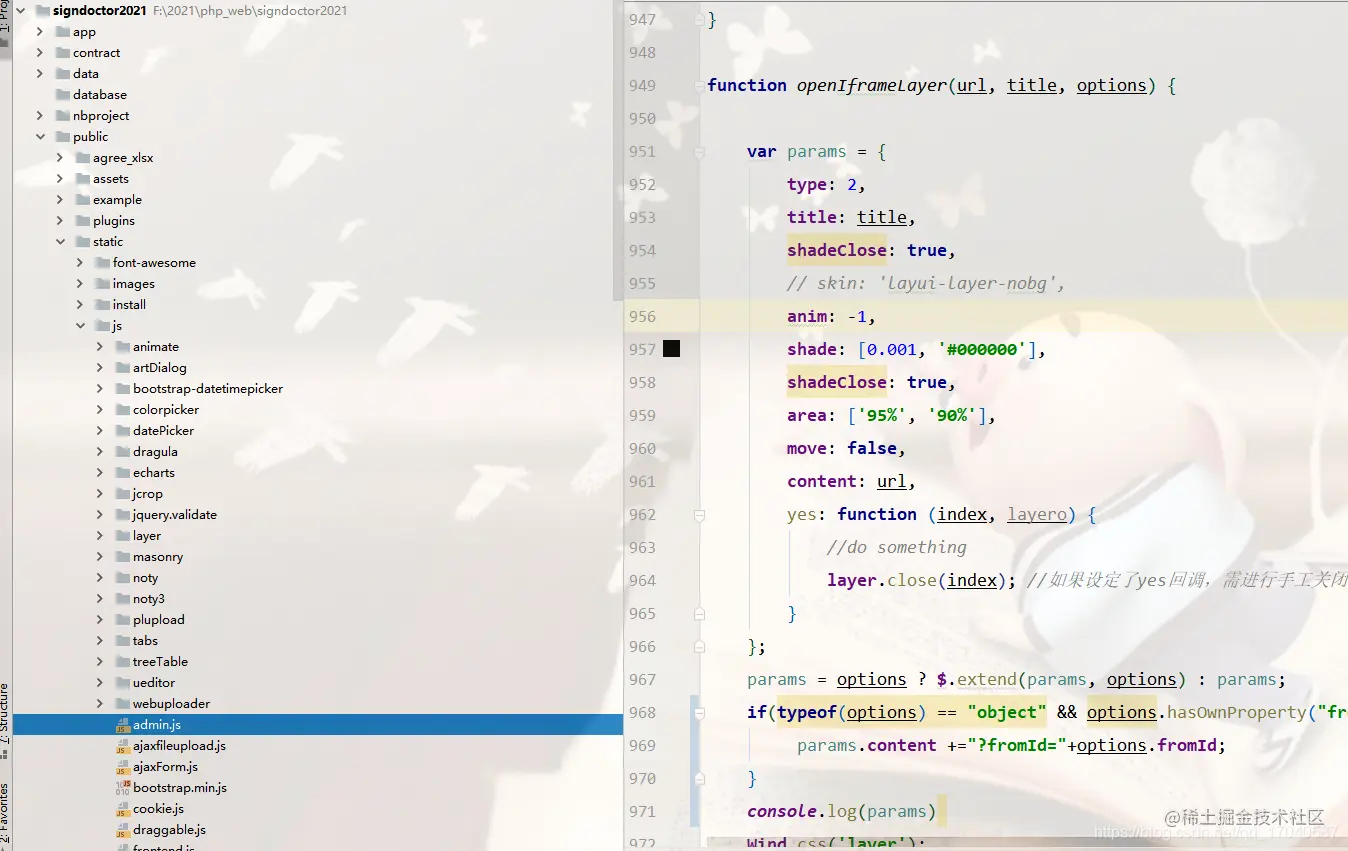
Task: Click '$.extend' on line 967
Action: (977, 680)
